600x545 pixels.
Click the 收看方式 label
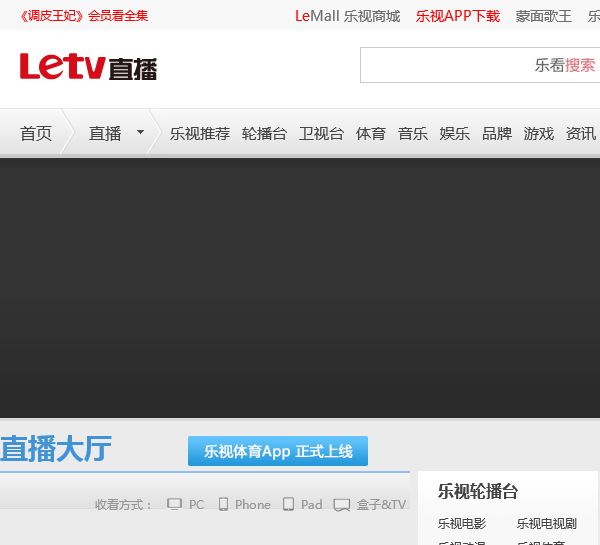pos(123,504)
